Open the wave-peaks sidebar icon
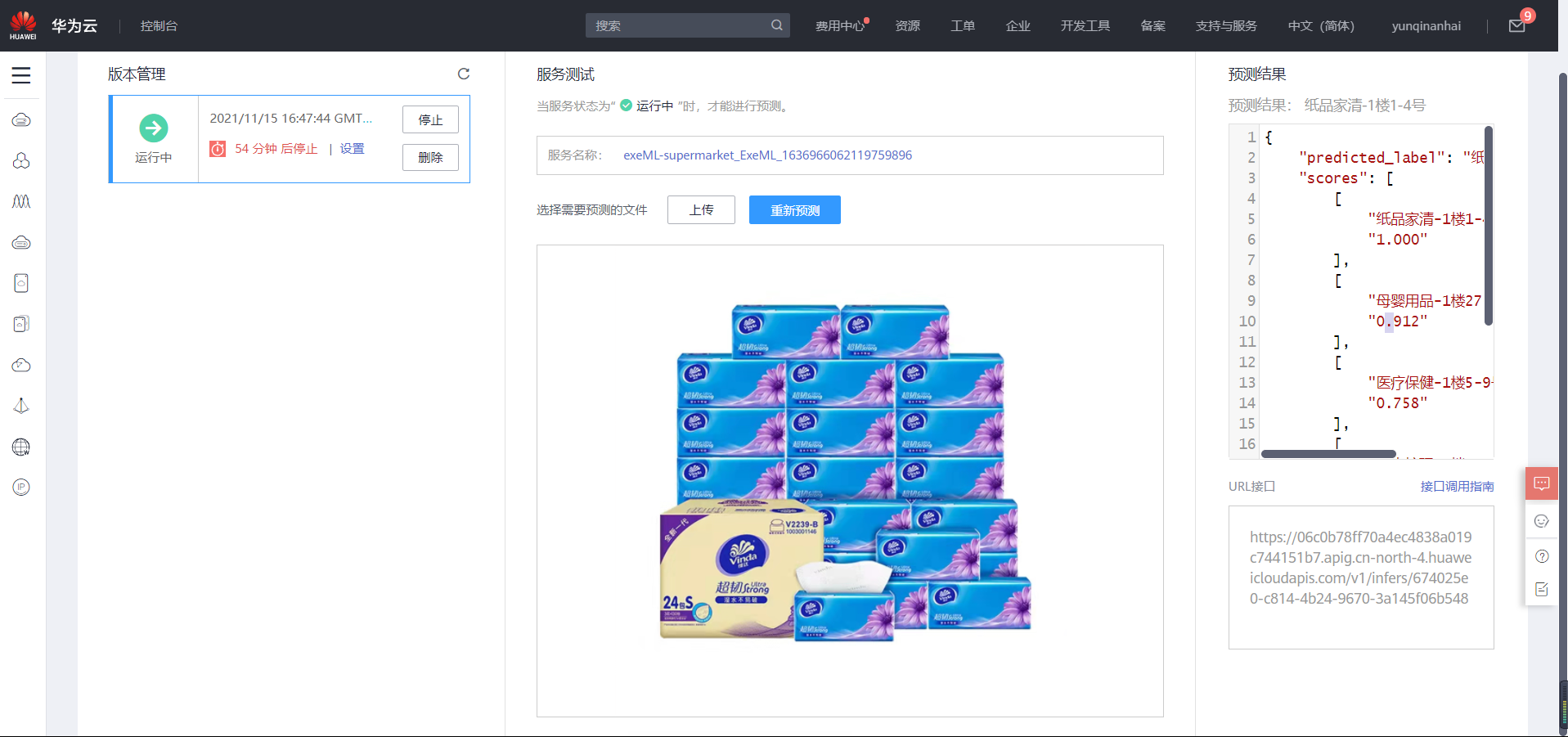This screenshot has width=1568, height=737. pyautogui.click(x=21, y=201)
